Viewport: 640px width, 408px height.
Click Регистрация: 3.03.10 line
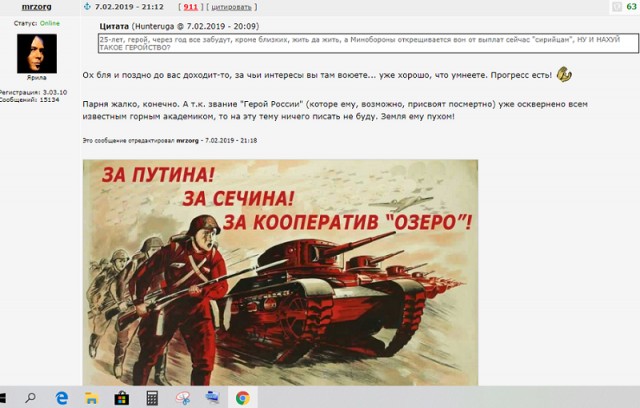coord(33,92)
